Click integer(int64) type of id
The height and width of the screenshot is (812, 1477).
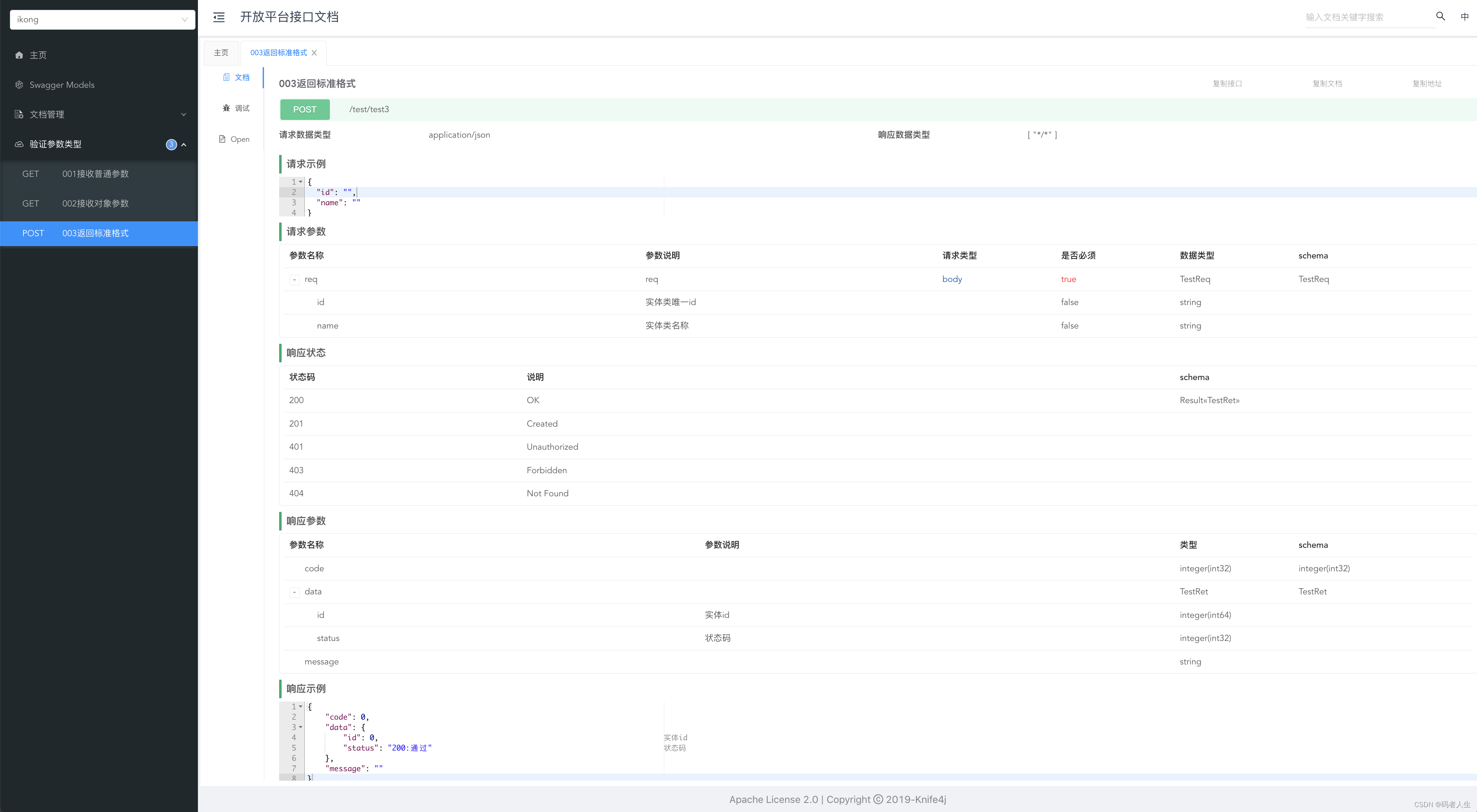(x=1205, y=615)
